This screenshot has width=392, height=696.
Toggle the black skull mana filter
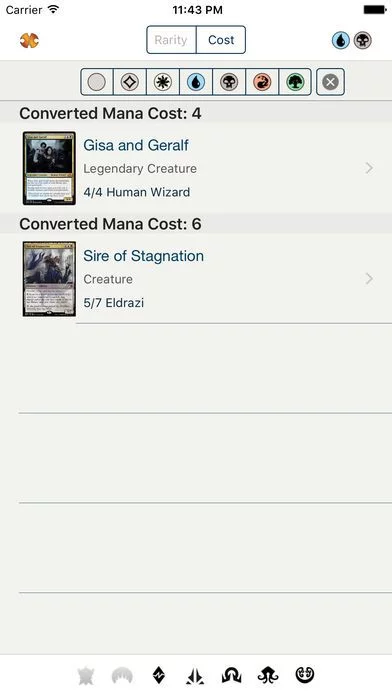coord(229,82)
